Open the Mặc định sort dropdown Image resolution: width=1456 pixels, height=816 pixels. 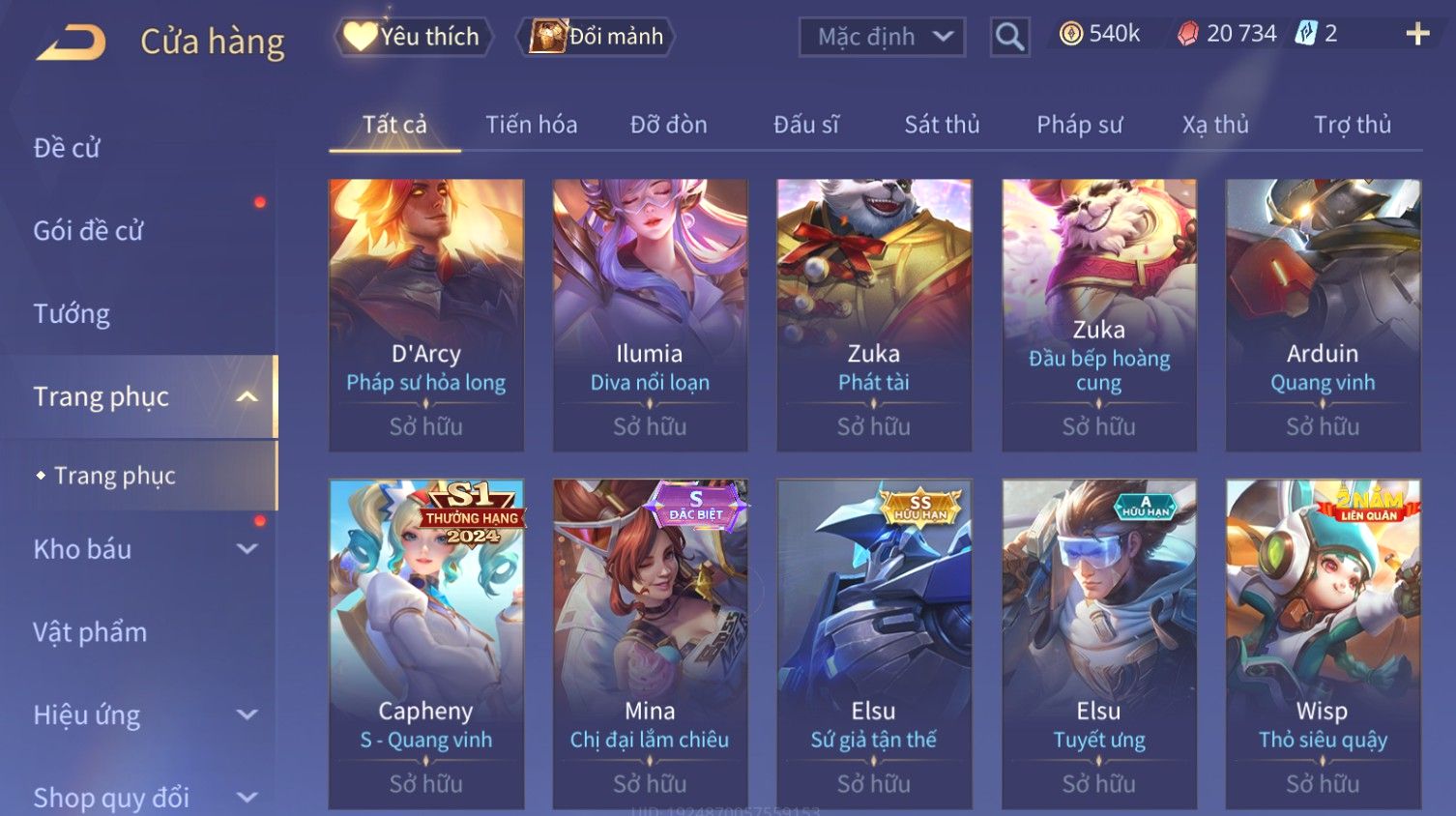[882, 37]
